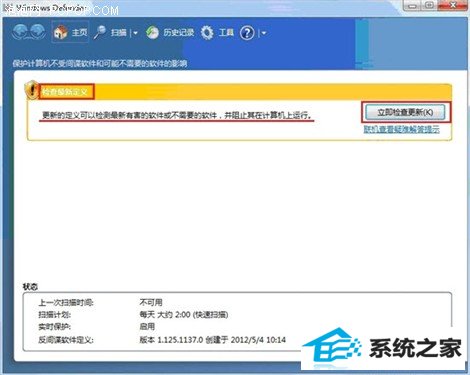
Task: Expand the scan options dropdown arrow
Action: pos(135,33)
